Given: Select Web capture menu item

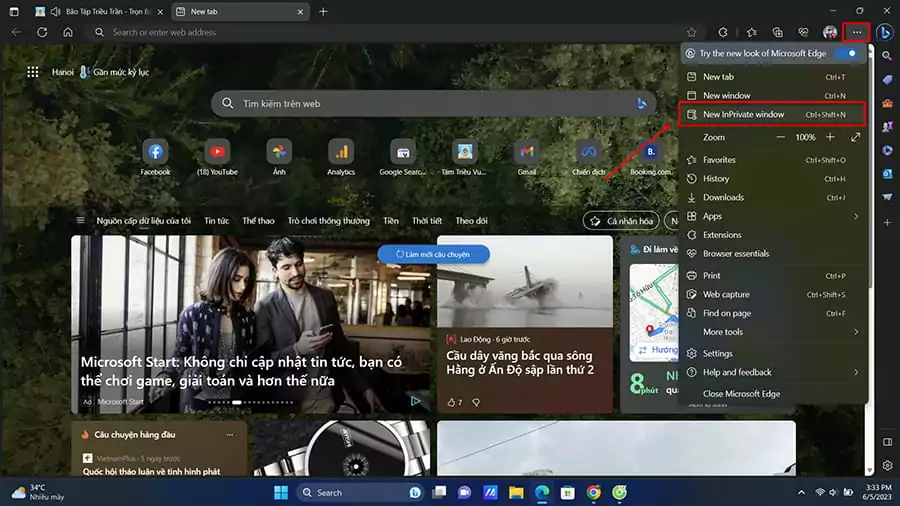Looking at the screenshot, I should [772, 294].
